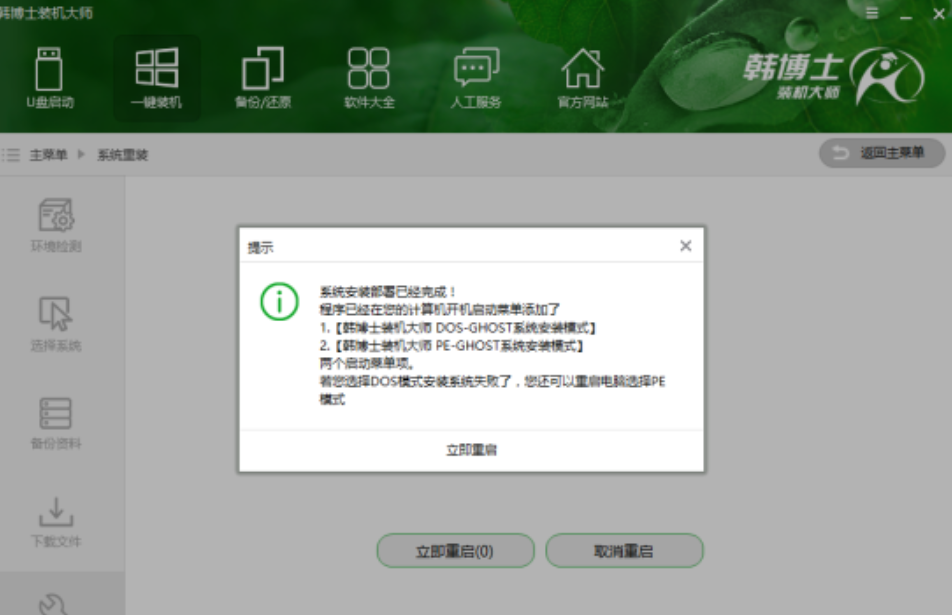Click the 提示 dialog title
The height and width of the screenshot is (615, 952).
pyautogui.click(x=261, y=248)
